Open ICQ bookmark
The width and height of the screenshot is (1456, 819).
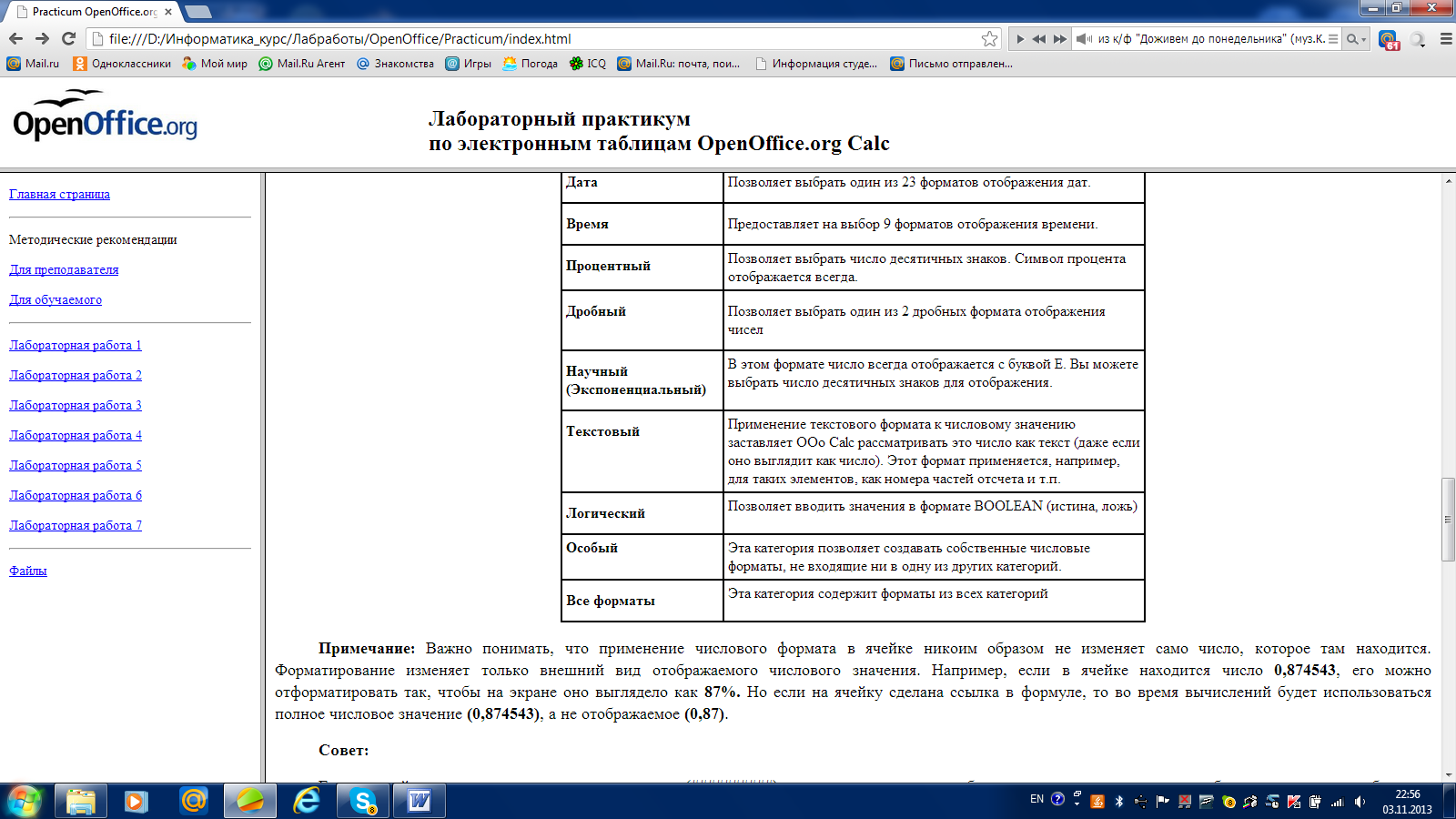587,64
